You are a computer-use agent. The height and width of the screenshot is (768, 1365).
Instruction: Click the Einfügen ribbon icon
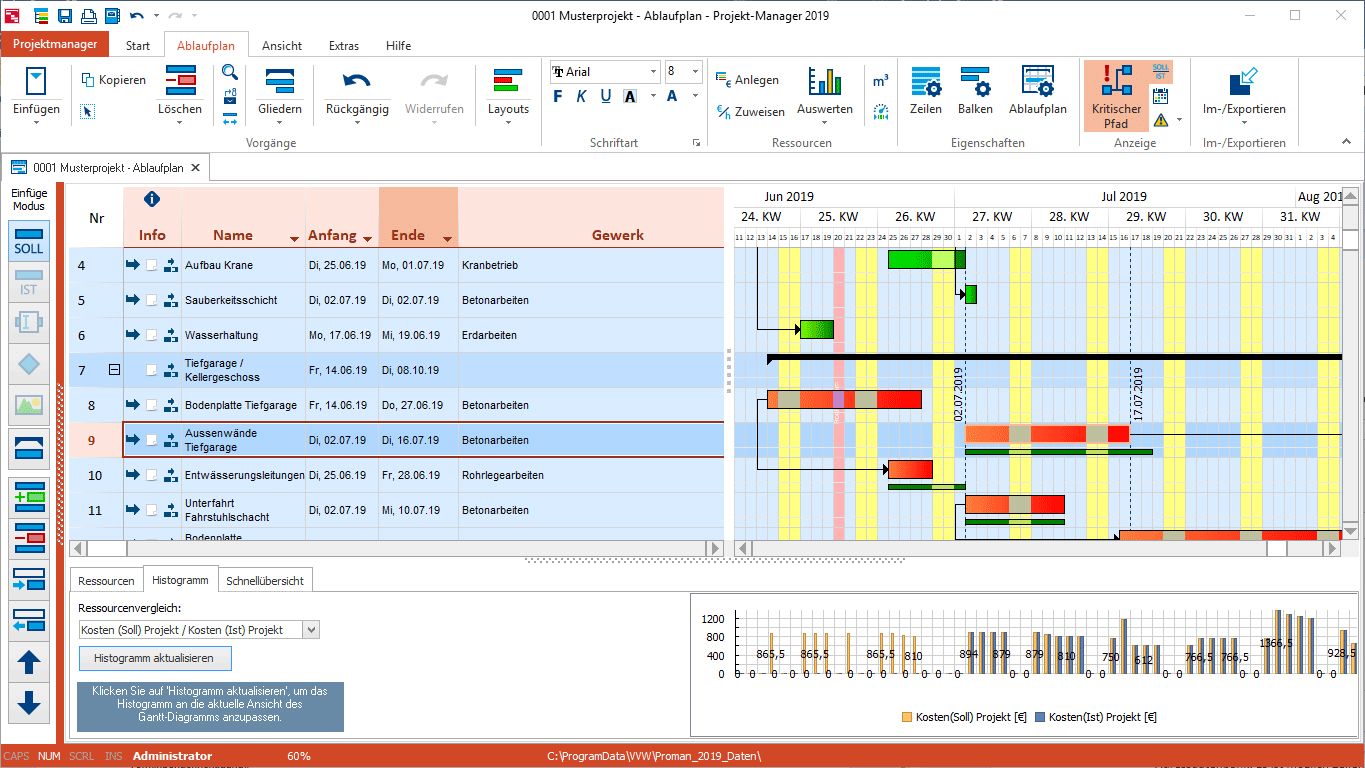(x=36, y=81)
